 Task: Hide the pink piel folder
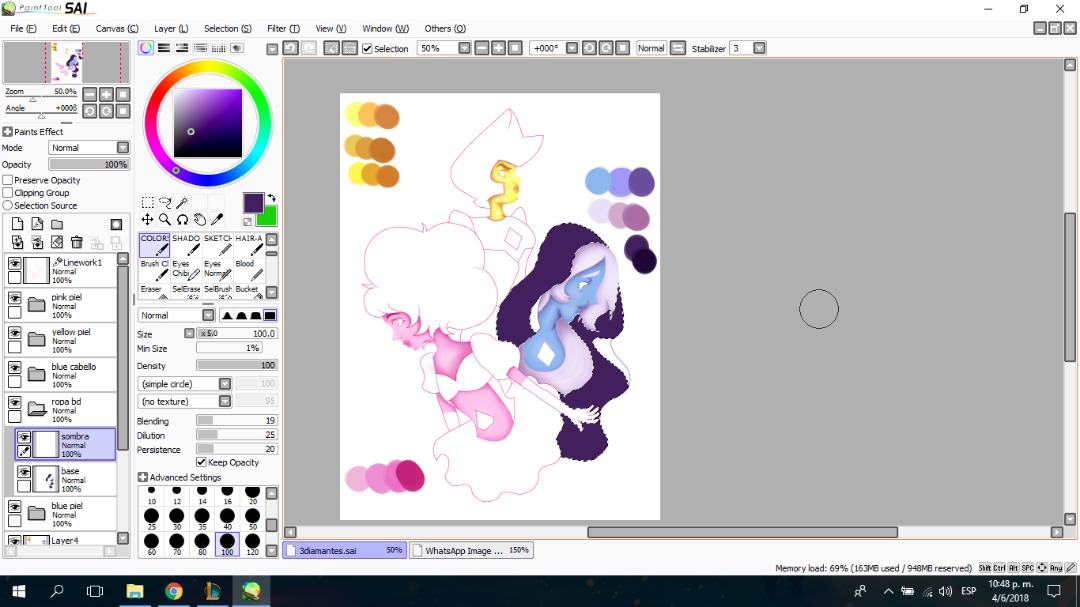pyautogui.click(x=14, y=298)
